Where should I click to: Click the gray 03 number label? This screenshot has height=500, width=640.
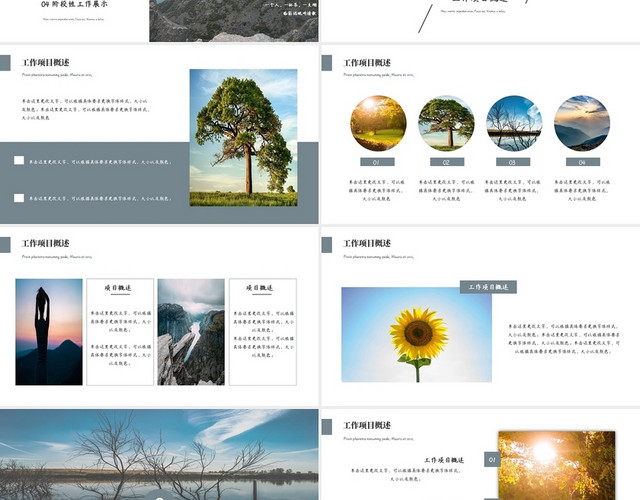(513, 162)
